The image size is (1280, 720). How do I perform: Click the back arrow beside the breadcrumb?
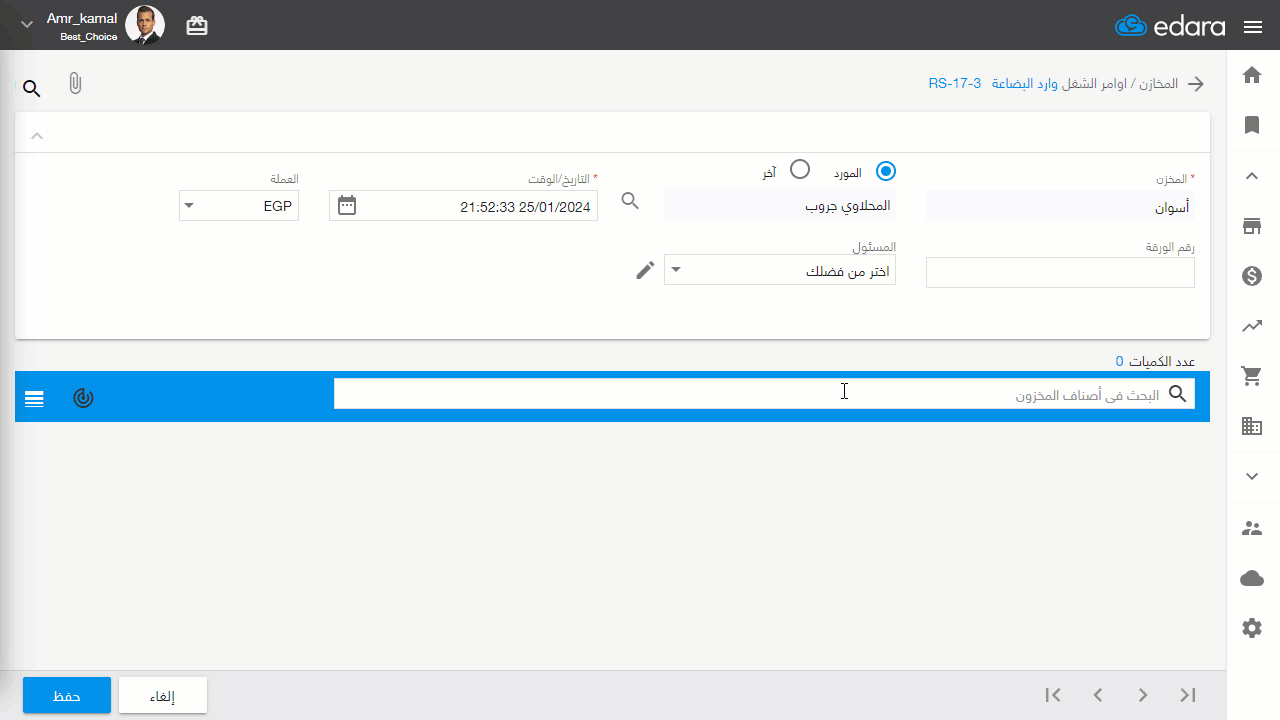(1196, 84)
